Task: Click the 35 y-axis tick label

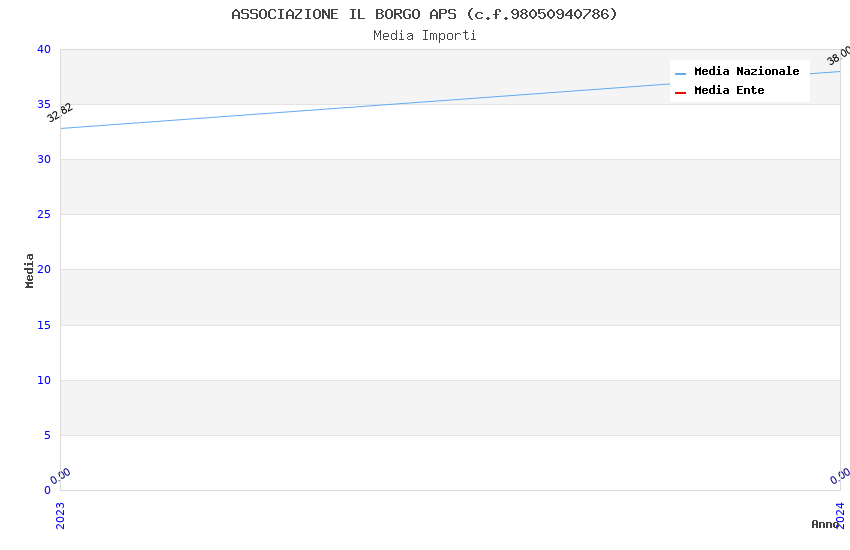Action: tap(44, 104)
